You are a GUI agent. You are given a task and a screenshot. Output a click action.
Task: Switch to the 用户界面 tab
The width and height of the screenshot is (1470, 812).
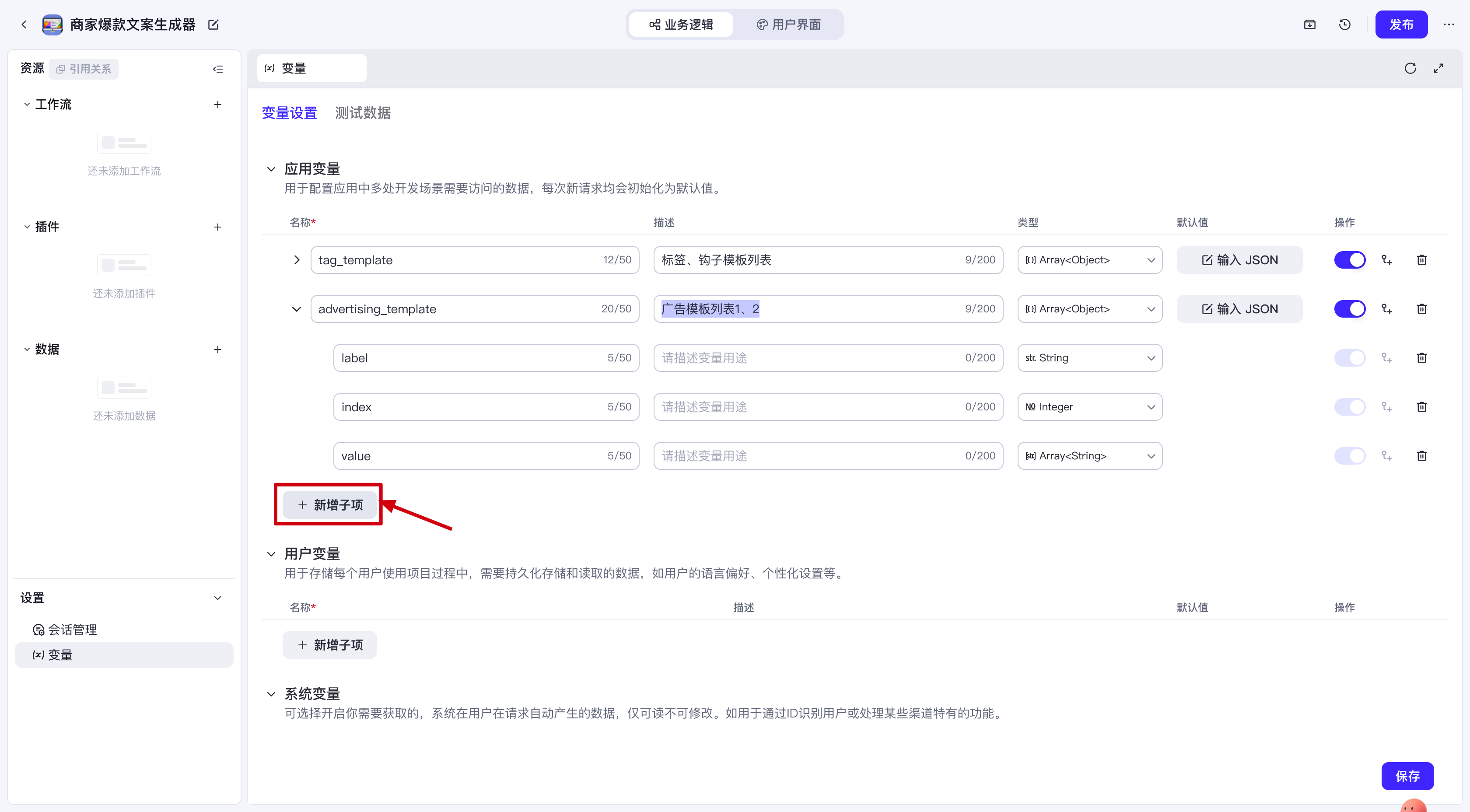tap(789, 24)
